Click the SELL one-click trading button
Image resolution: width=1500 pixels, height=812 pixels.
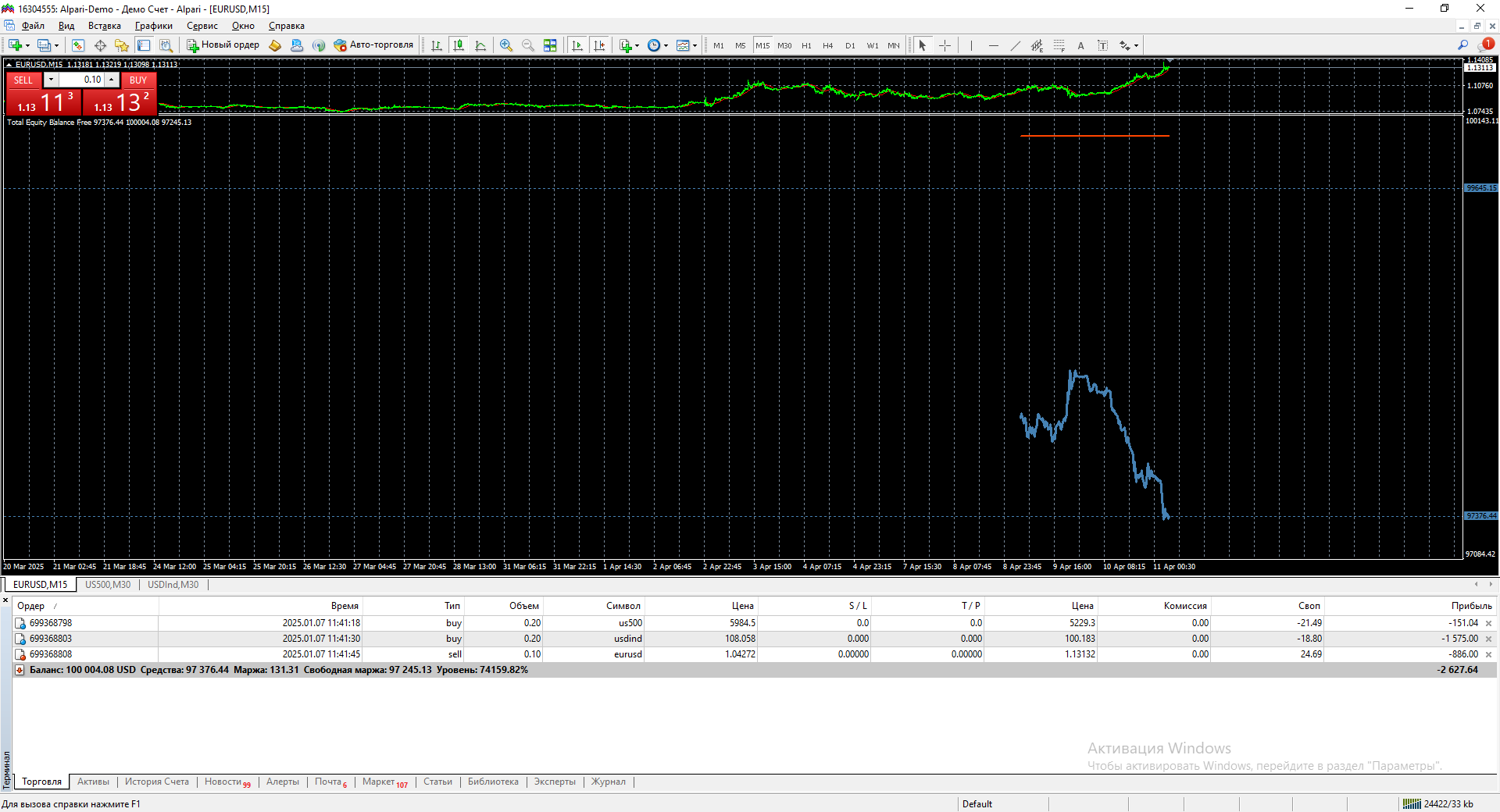tap(23, 80)
